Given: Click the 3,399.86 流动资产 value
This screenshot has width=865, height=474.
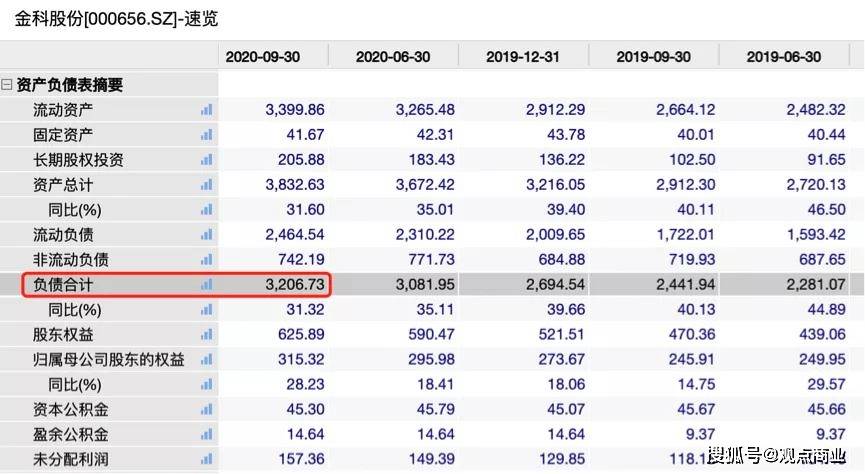Looking at the screenshot, I should pyautogui.click(x=295, y=110).
